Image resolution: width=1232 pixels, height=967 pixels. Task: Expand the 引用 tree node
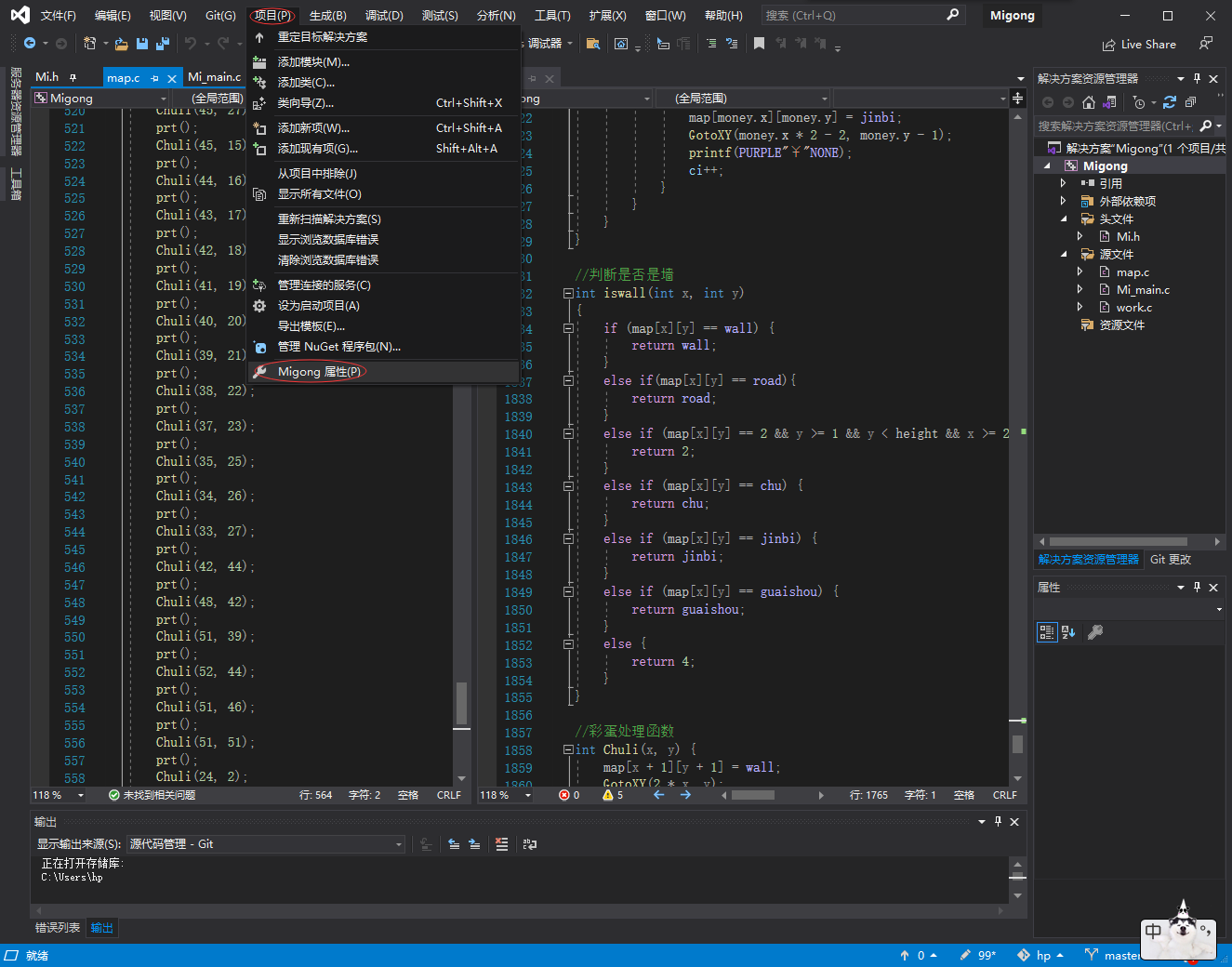coord(1064,184)
